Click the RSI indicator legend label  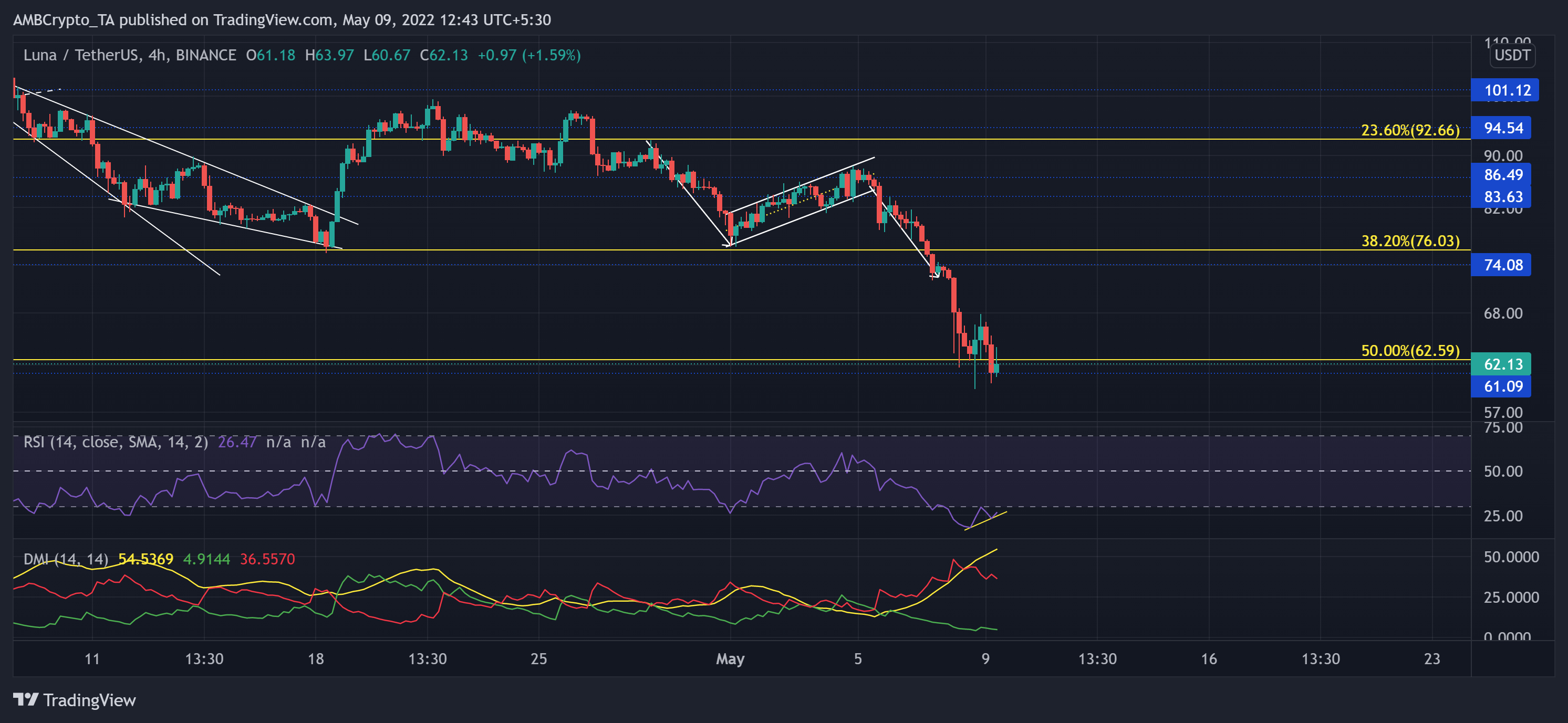[x=116, y=442]
